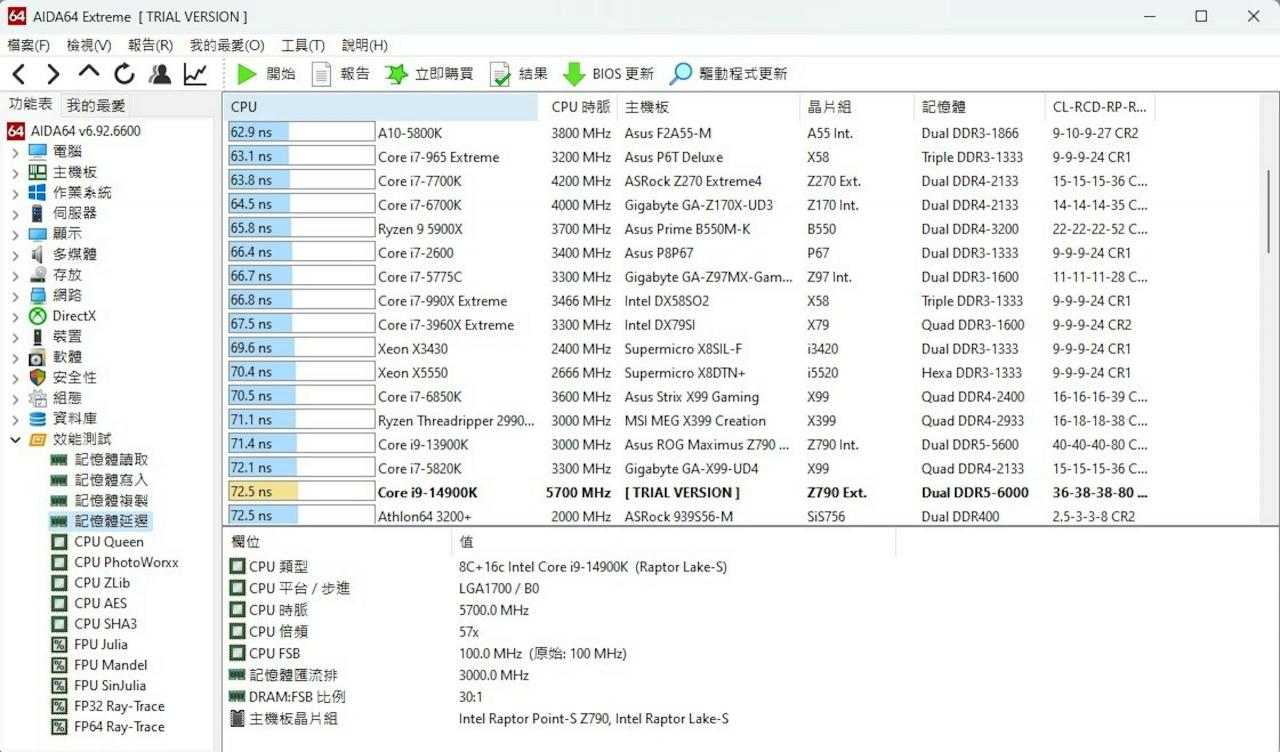Open FP64 Ray-Trace benchmark
The image size is (1280, 752).
coord(108,727)
